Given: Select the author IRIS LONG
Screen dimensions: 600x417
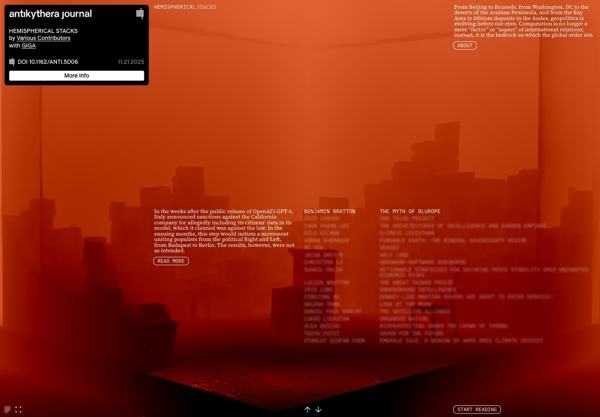Looking at the screenshot, I should point(318,290).
